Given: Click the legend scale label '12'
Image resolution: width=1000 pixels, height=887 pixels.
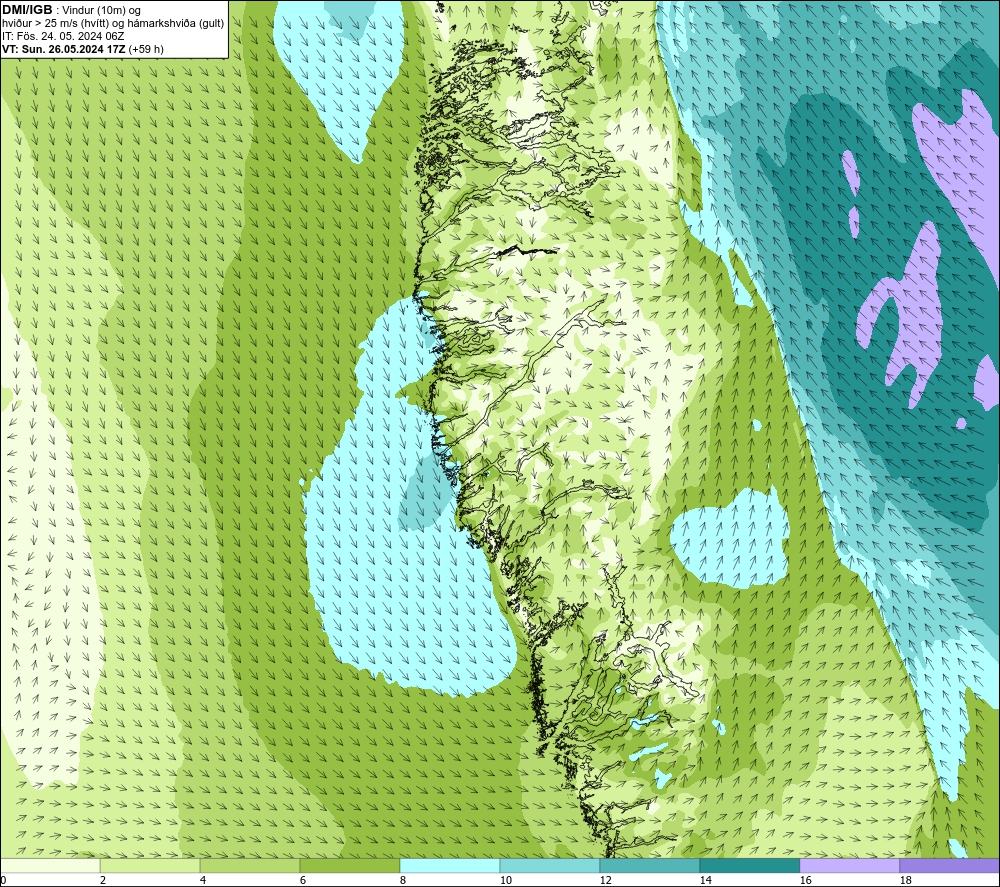Looking at the screenshot, I should pos(605,880).
